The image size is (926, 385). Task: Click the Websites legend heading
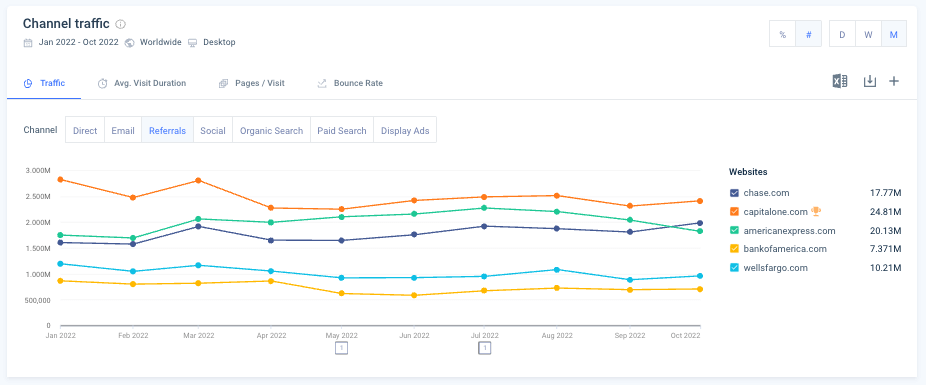click(x=748, y=172)
